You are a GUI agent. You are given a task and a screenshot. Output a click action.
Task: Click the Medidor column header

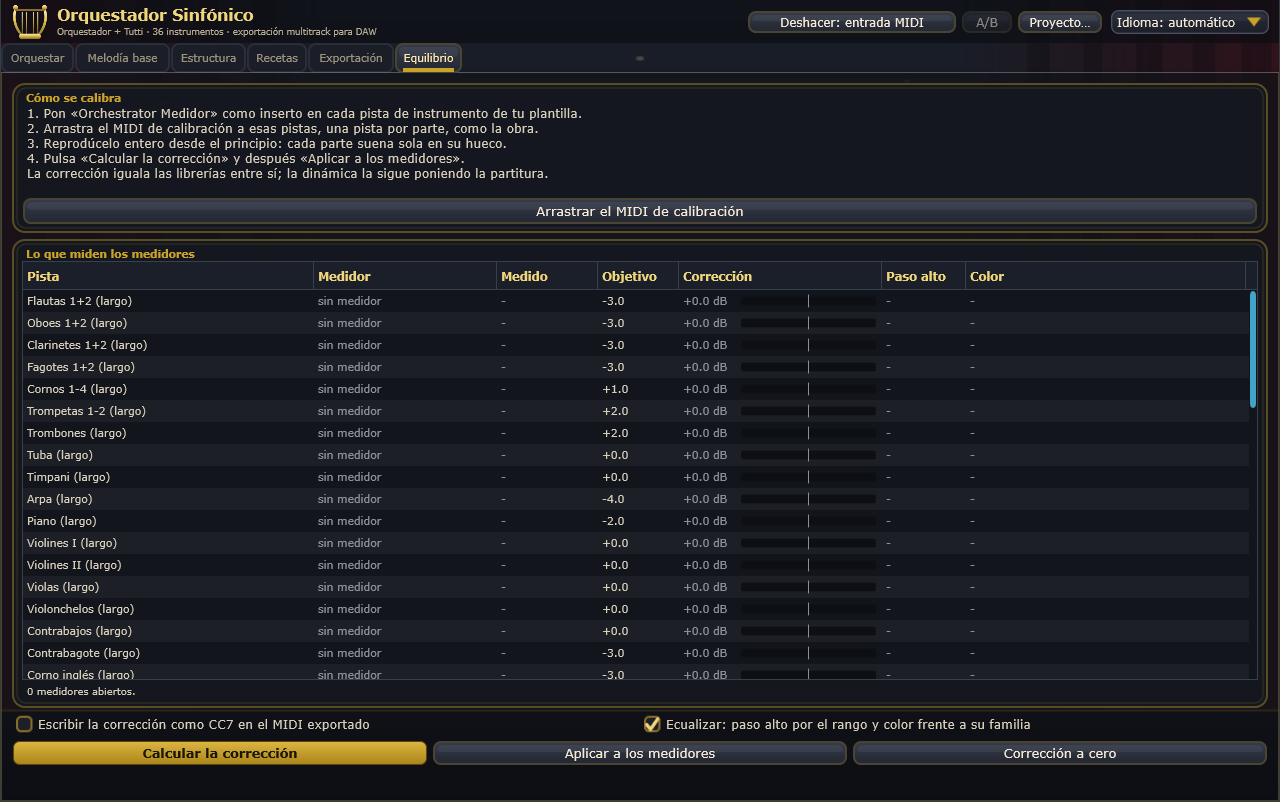pos(405,276)
